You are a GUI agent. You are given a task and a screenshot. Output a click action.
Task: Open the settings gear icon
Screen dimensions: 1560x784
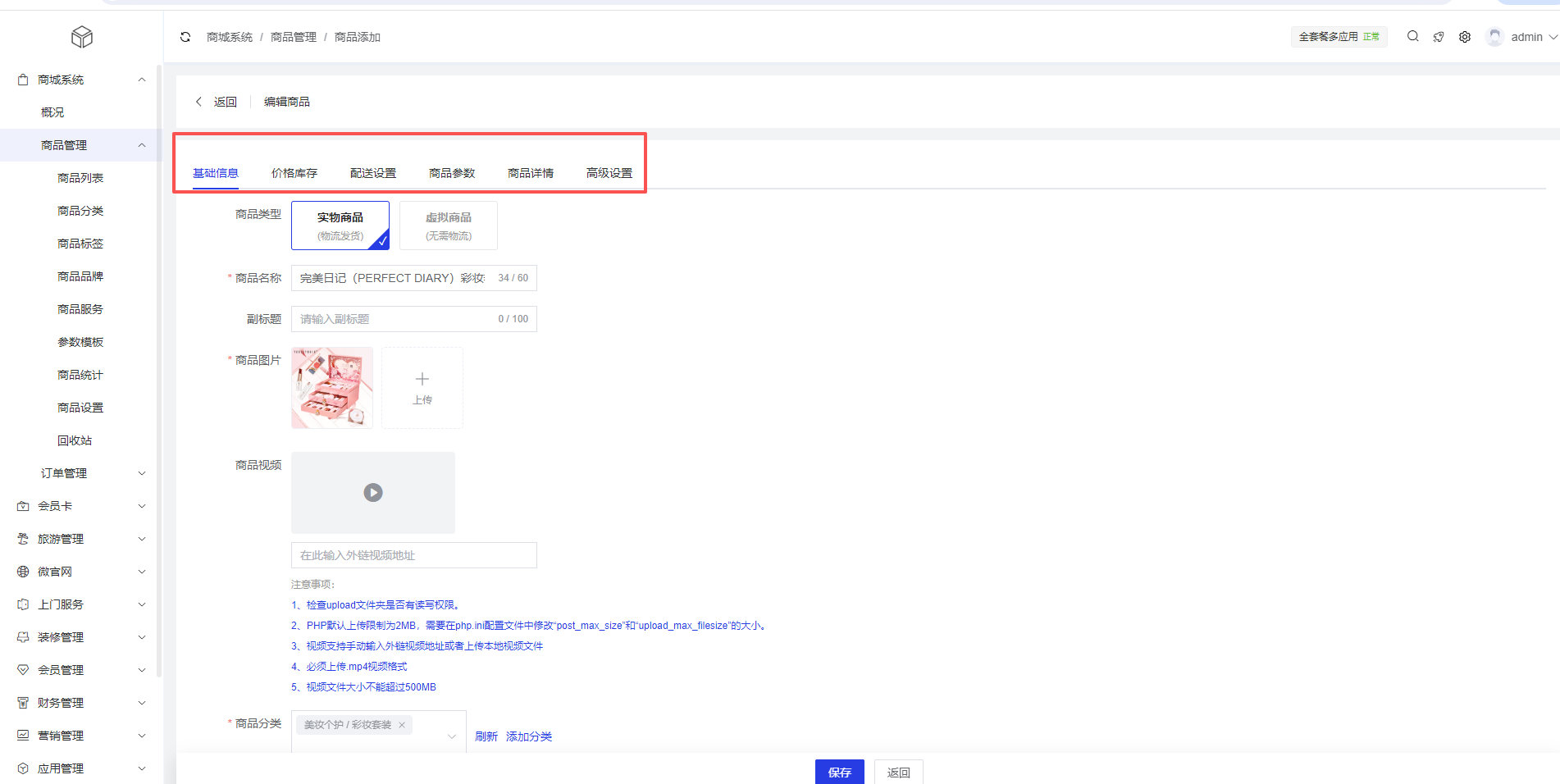[x=1465, y=37]
